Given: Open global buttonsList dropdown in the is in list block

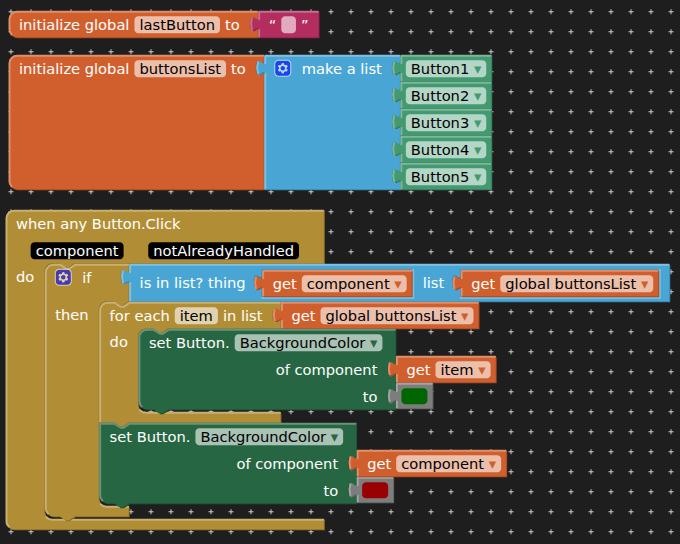Looking at the screenshot, I should (x=646, y=284).
